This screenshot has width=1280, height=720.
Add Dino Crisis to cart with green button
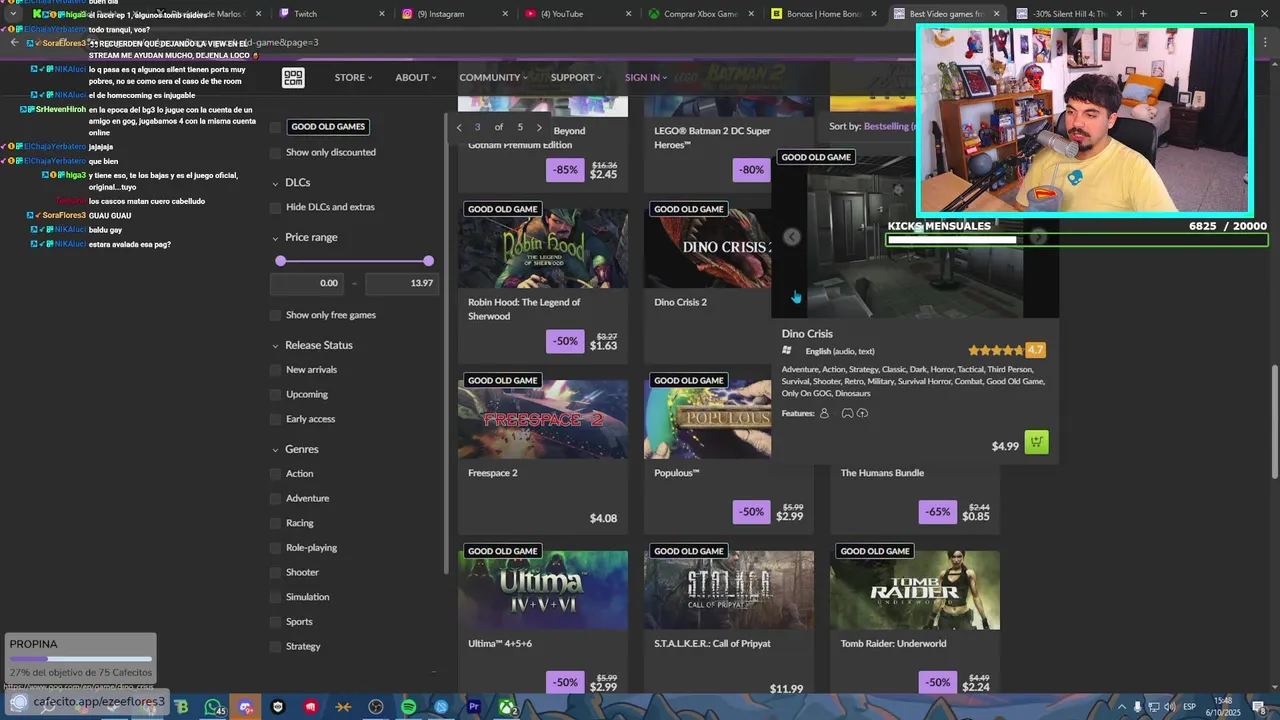pyautogui.click(x=1037, y=442)
